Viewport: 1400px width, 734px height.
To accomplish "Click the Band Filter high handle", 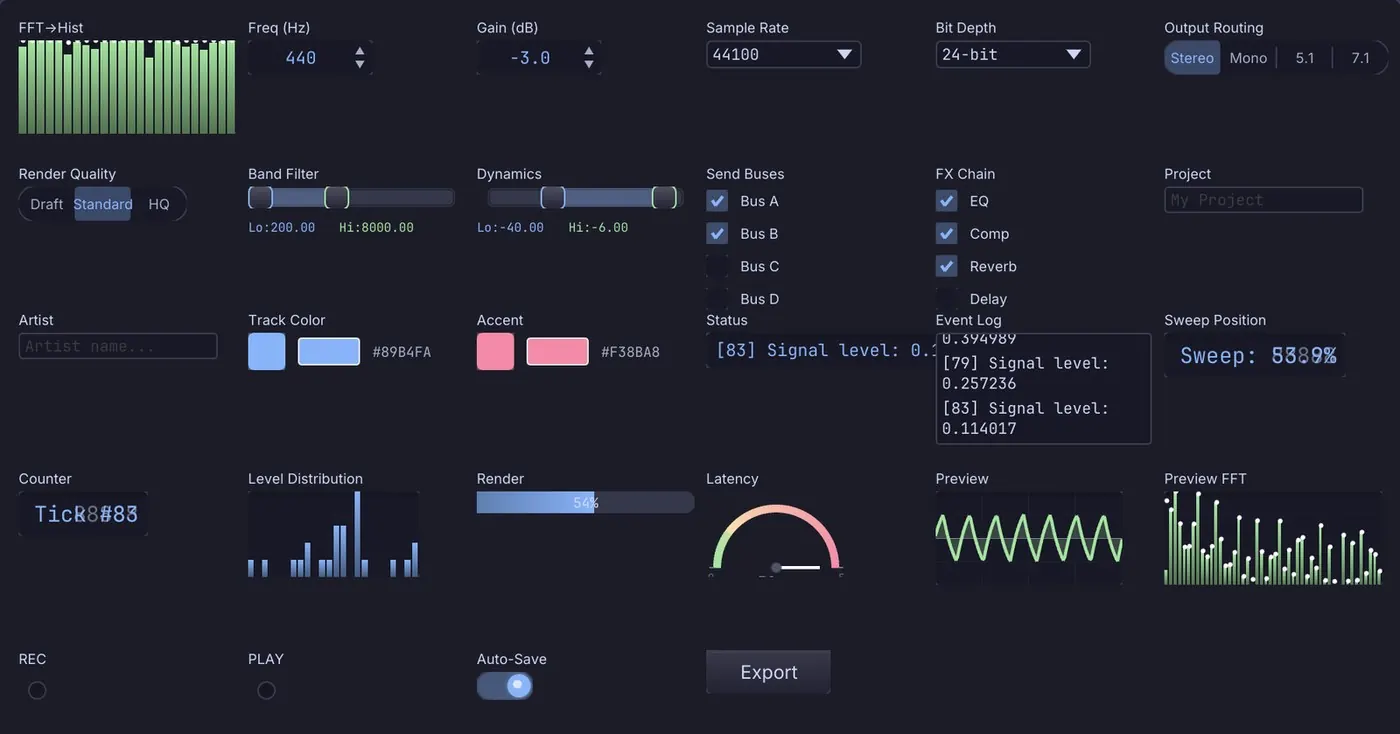I will [x=337, y=197].
